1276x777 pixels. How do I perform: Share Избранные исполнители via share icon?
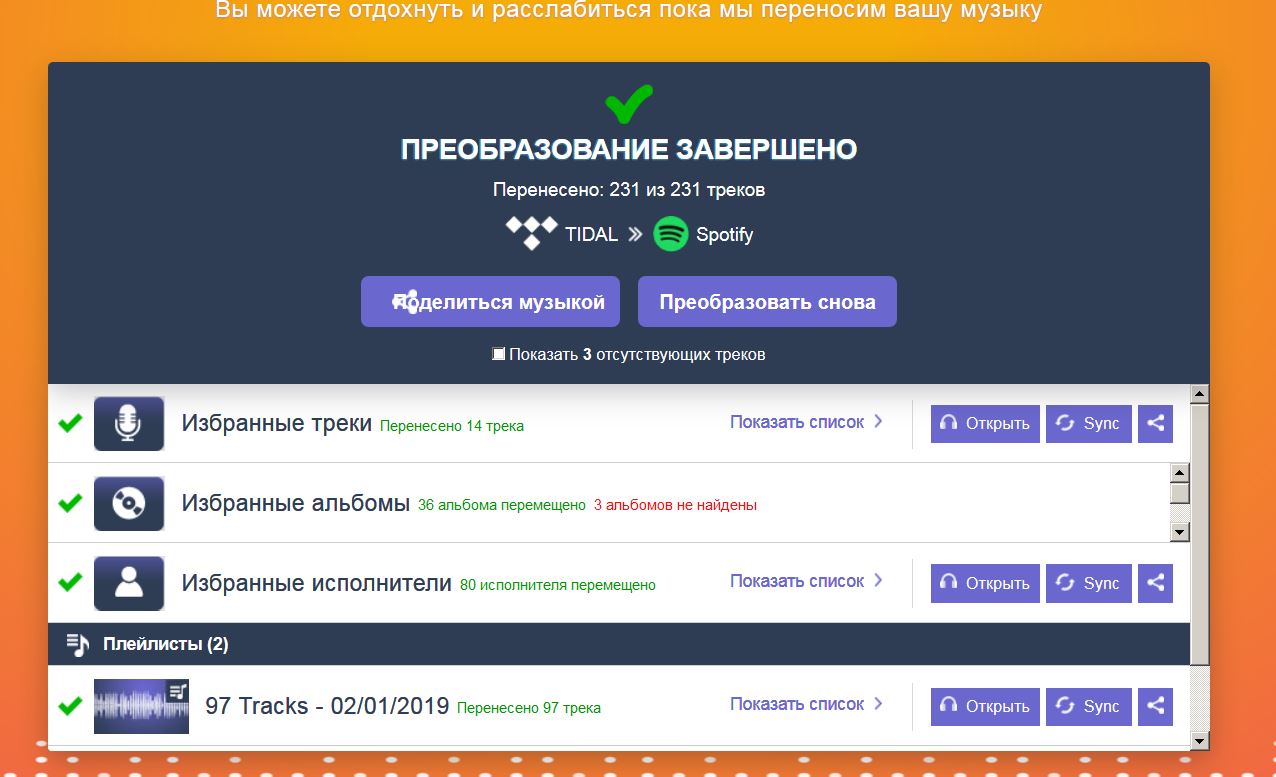[x=1155, y=583]
